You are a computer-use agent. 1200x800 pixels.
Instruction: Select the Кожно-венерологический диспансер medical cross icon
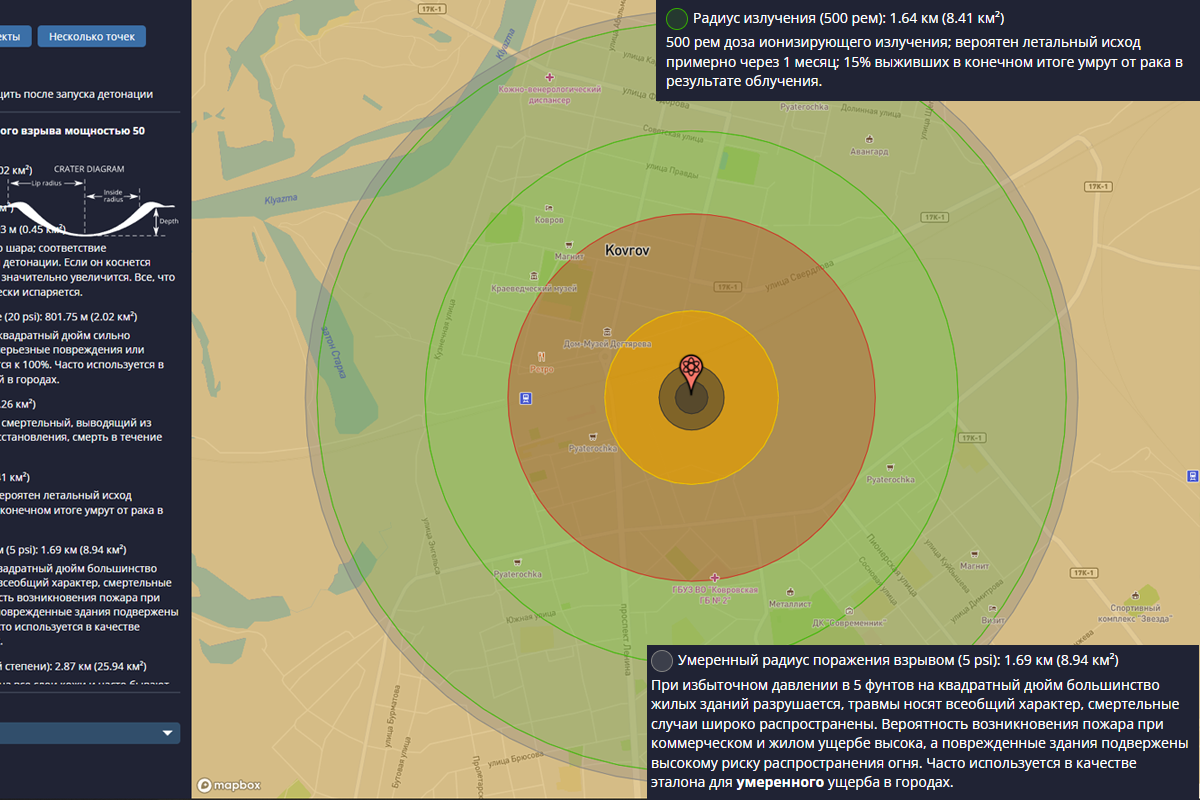(x=547, y=77)
